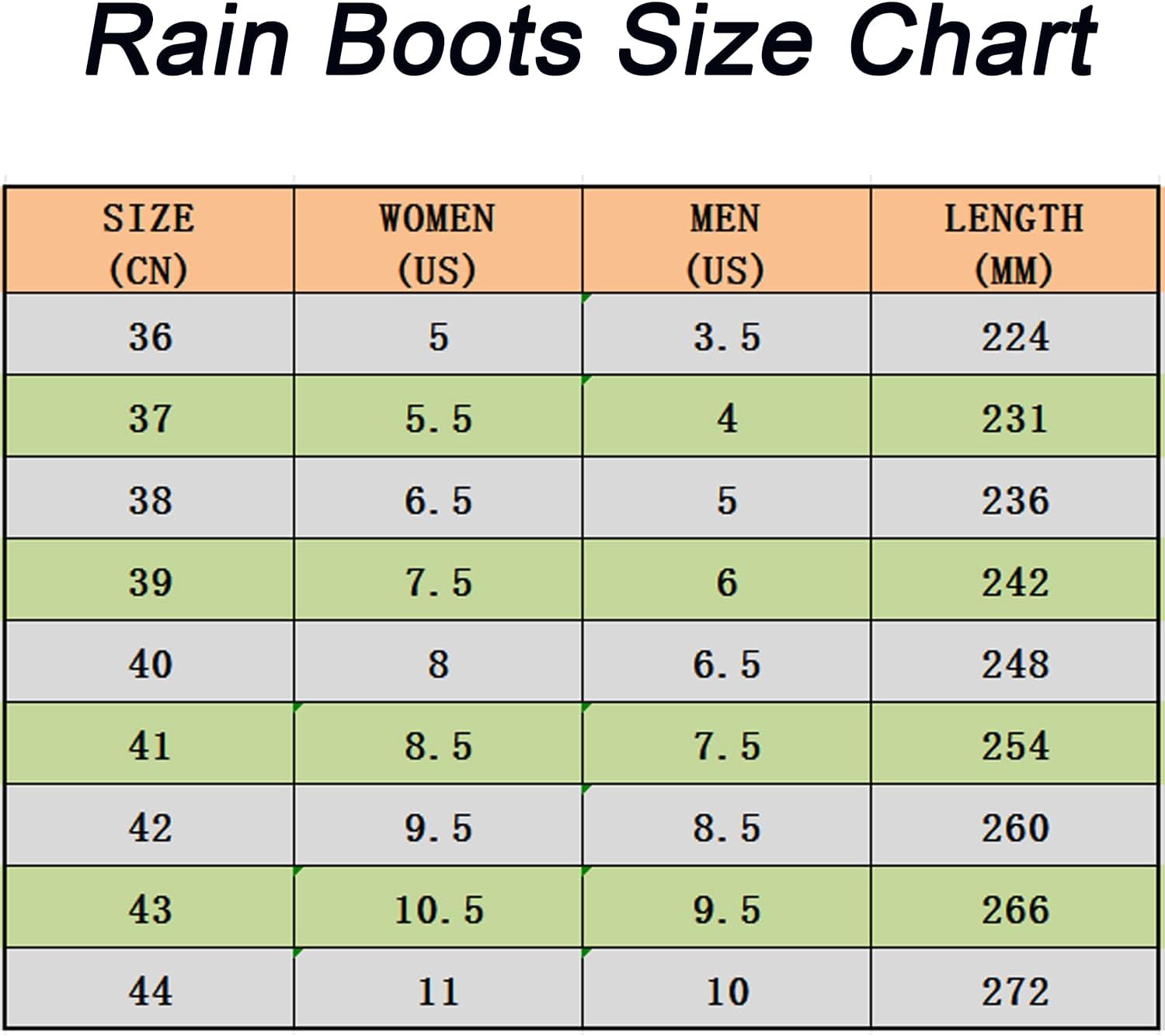Select the women's 10.5 cell
This screenshot has height=1036, width=1165.
[438, 907]
